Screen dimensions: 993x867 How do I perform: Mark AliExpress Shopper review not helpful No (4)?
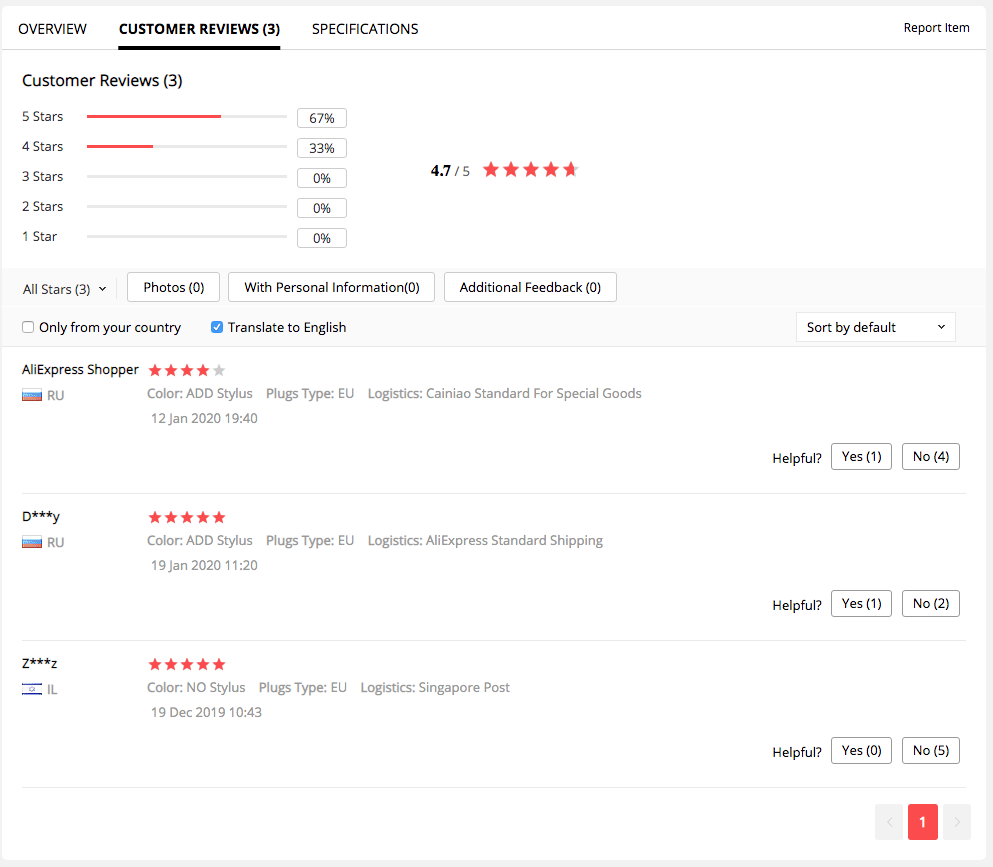click(x=930, y=457)
